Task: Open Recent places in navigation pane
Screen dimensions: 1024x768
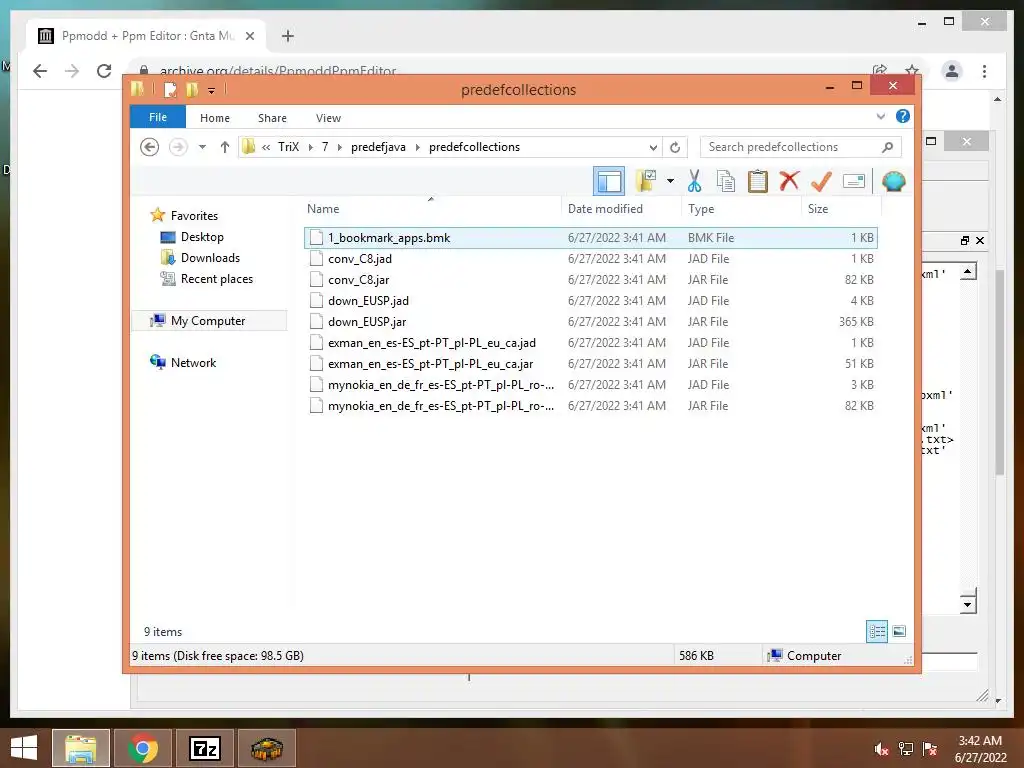Action: click(x=216, y=279)
